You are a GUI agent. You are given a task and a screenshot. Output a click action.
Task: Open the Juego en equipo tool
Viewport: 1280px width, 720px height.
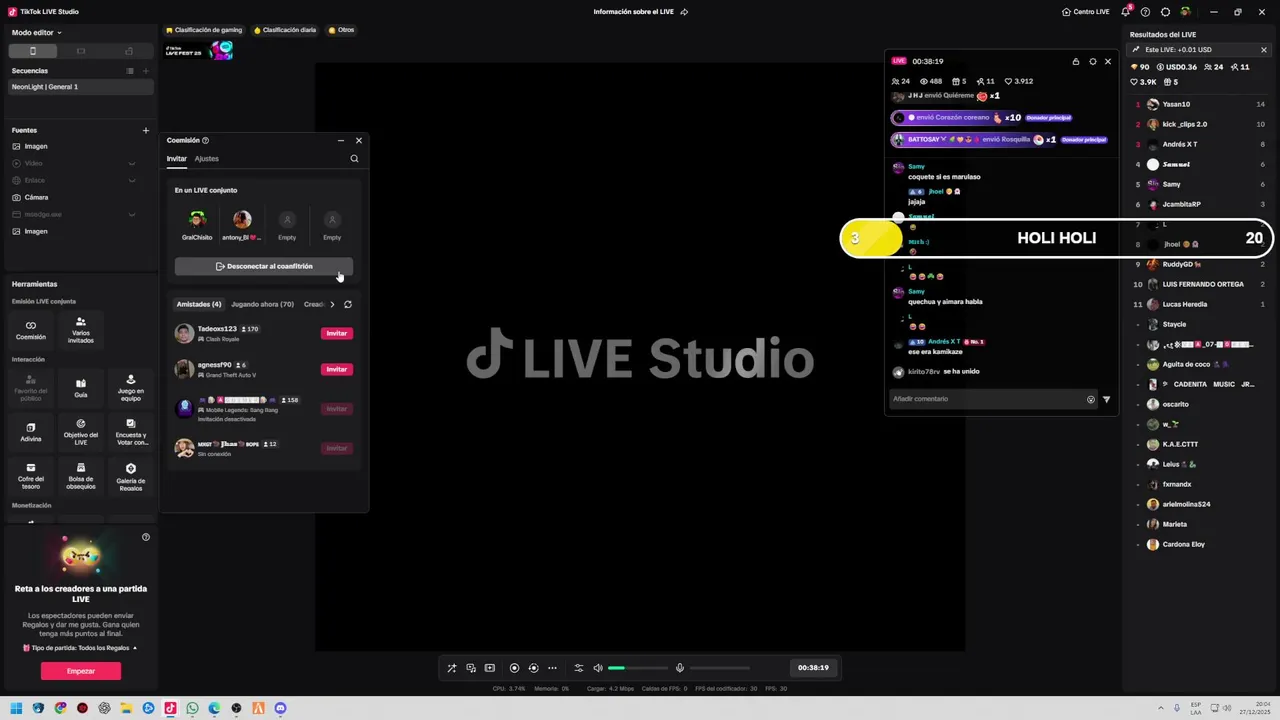131,387
